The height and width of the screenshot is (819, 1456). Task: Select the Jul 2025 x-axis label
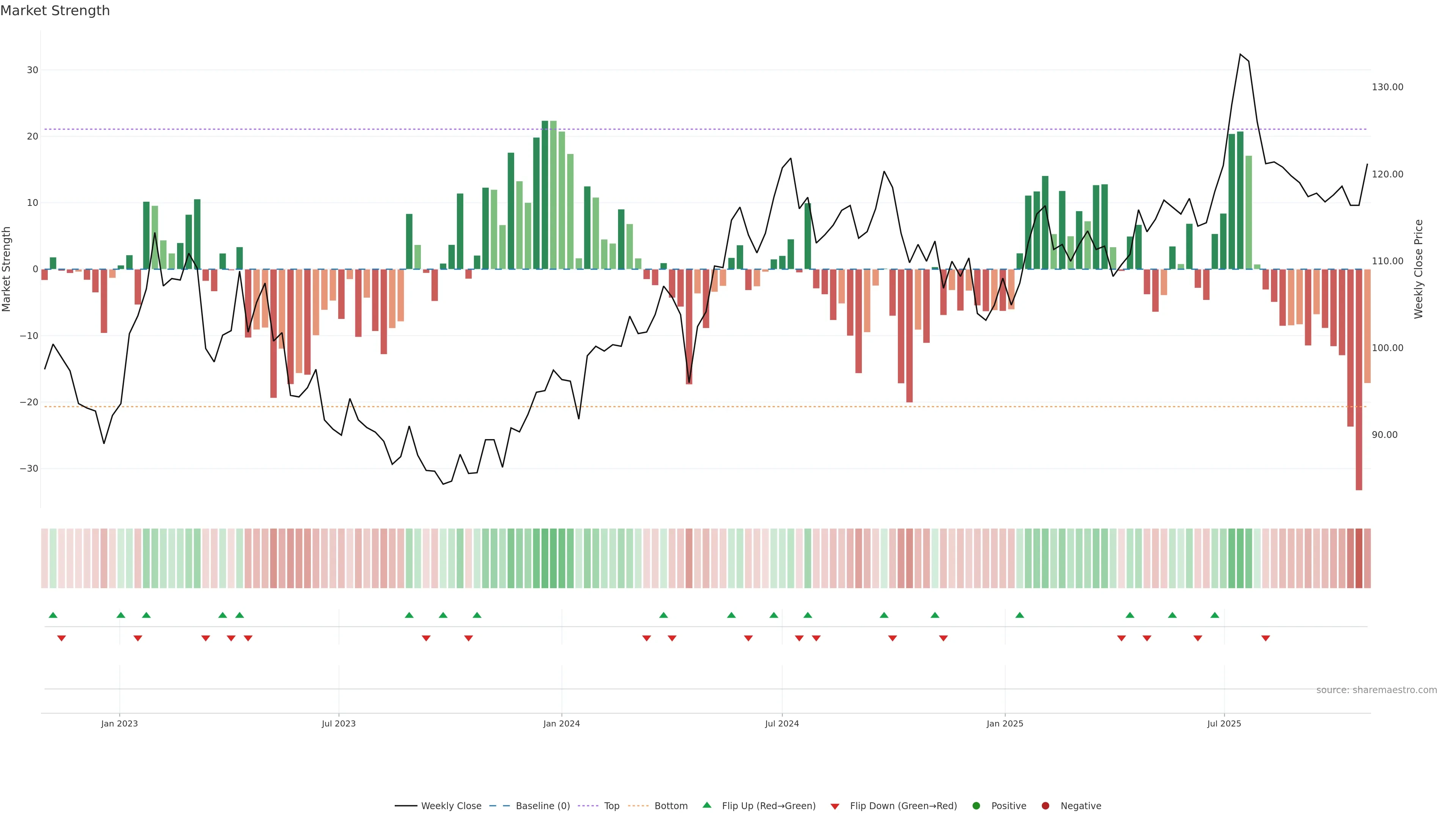click(x=1224, y=723)
